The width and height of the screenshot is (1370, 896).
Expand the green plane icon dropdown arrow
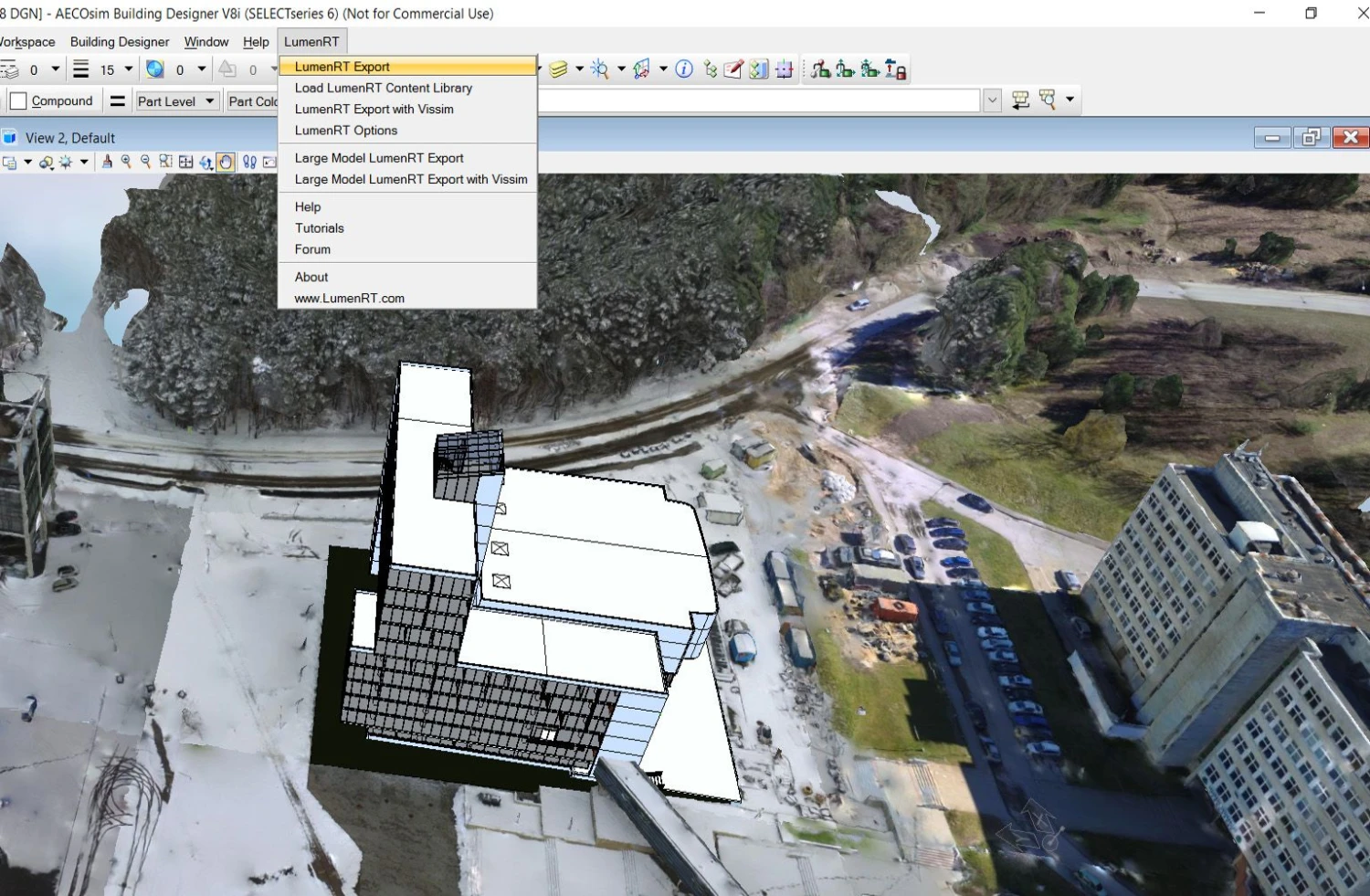pyautogui.click(x=663, y=69)
